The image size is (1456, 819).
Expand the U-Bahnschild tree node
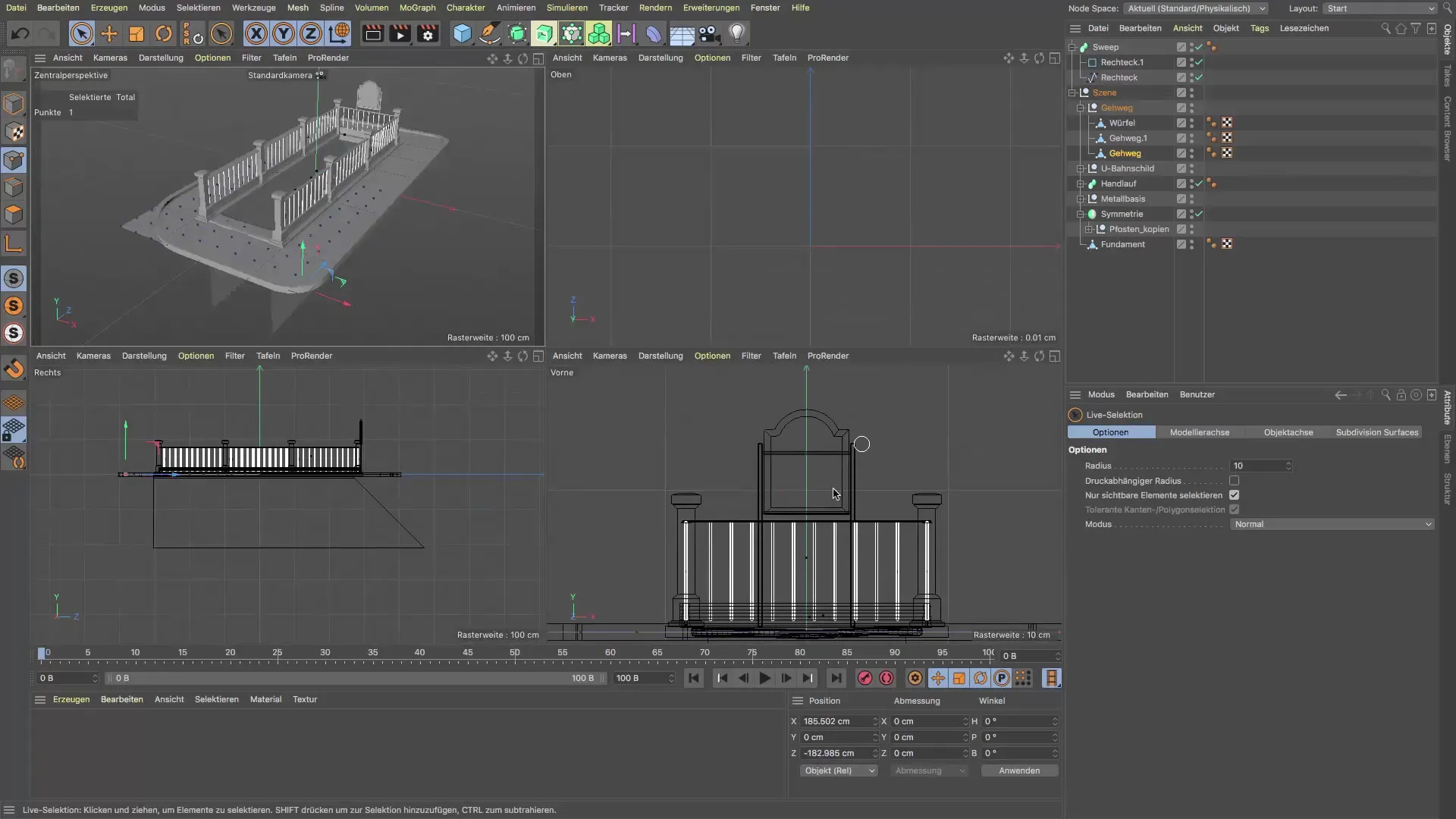click(x=1081, y=168)
